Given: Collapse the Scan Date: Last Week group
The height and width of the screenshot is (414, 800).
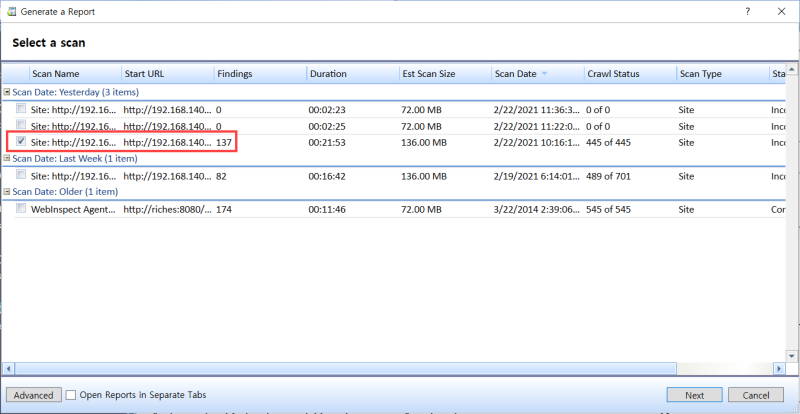Looking at the screenshot, I should click(7, 159).
